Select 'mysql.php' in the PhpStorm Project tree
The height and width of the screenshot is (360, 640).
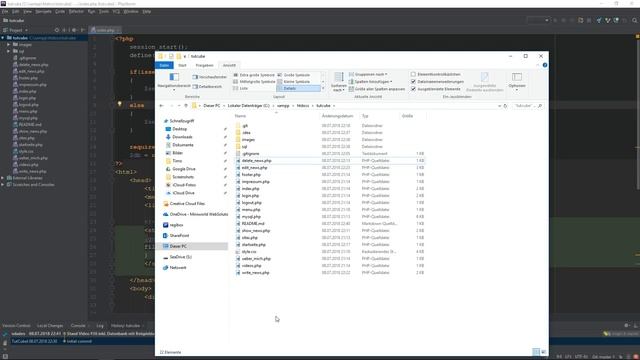28,118
